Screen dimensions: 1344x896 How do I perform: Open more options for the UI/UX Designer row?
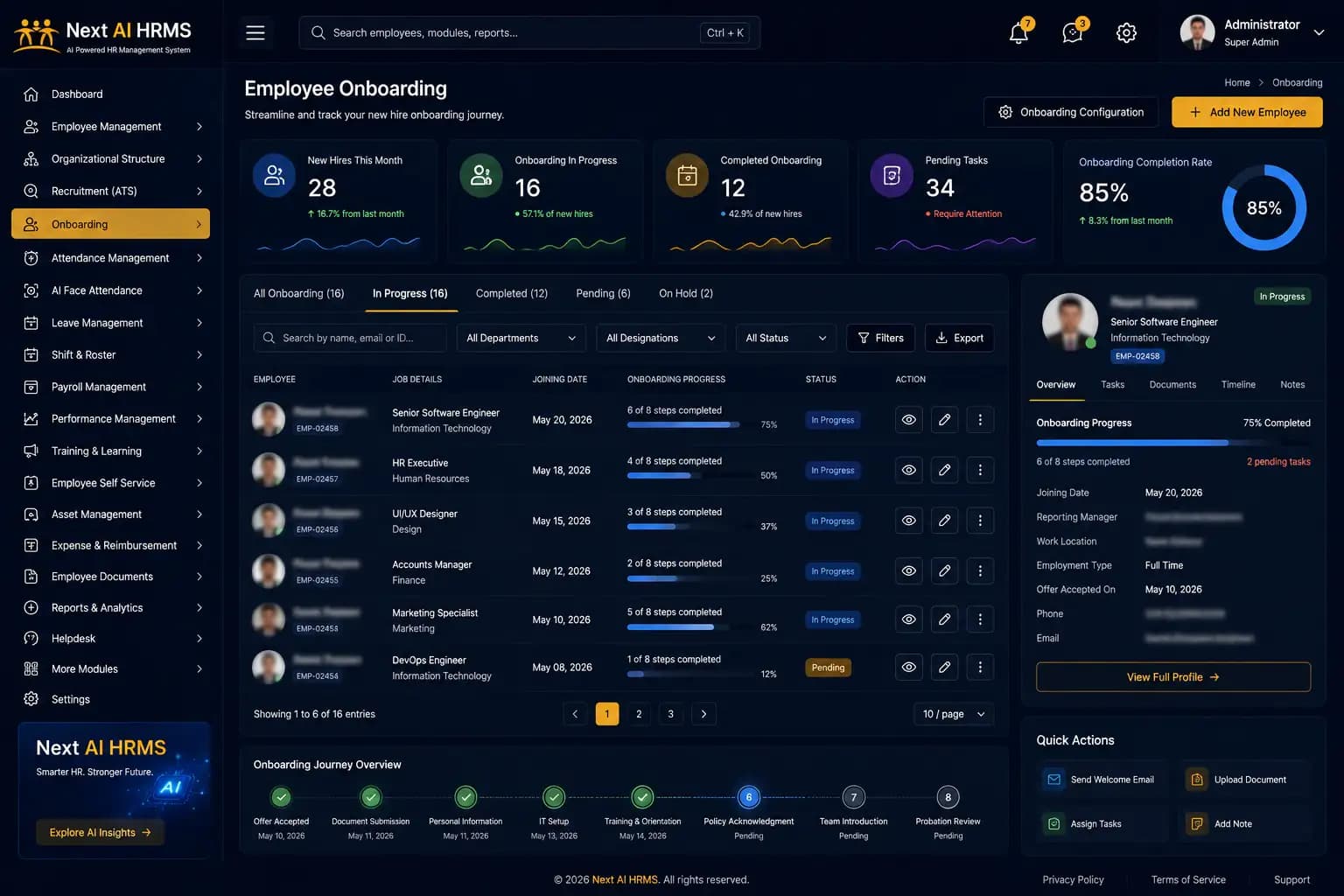tap(980, 521)
